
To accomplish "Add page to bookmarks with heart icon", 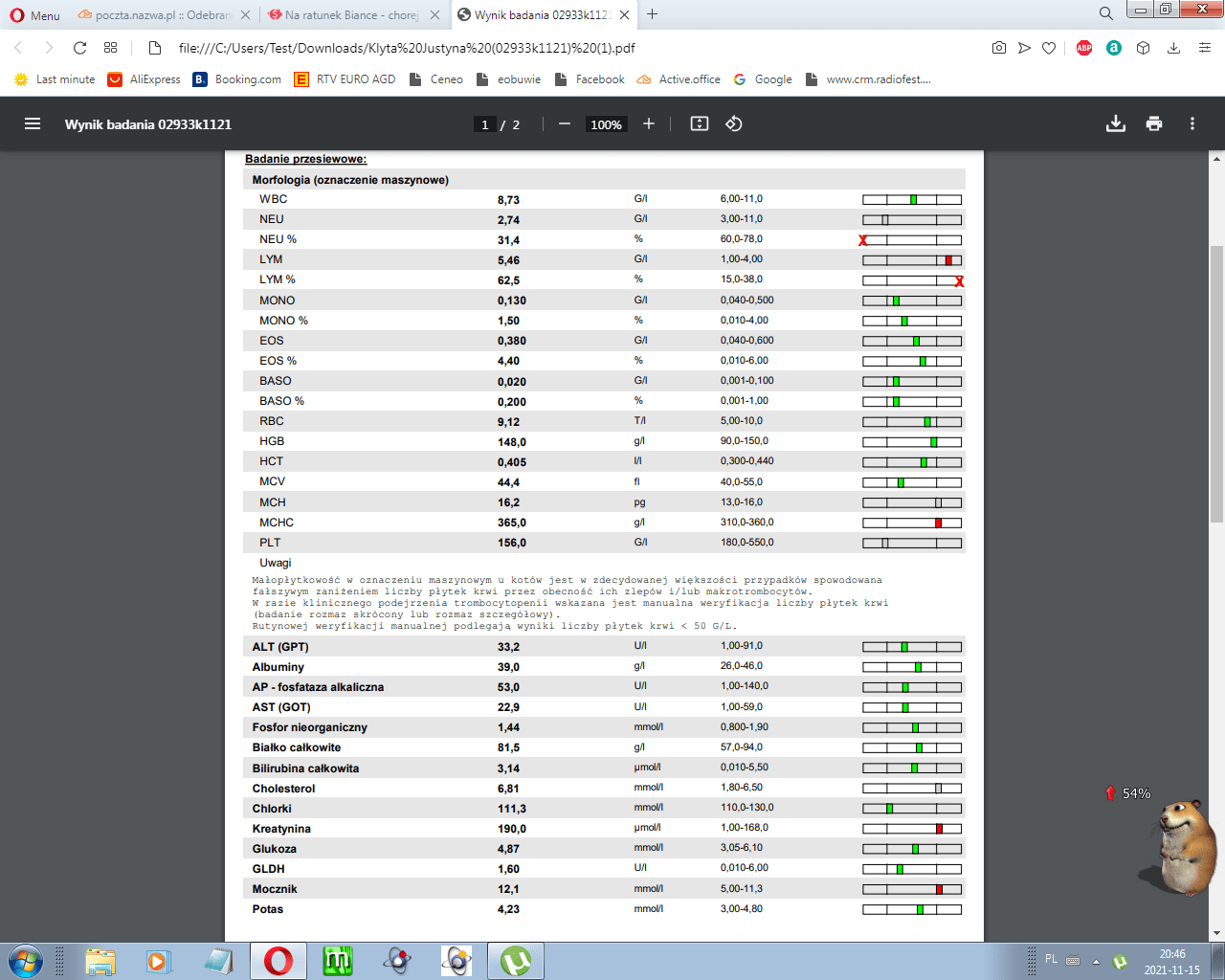I will pyautogui.click(x=1049, y=48).
